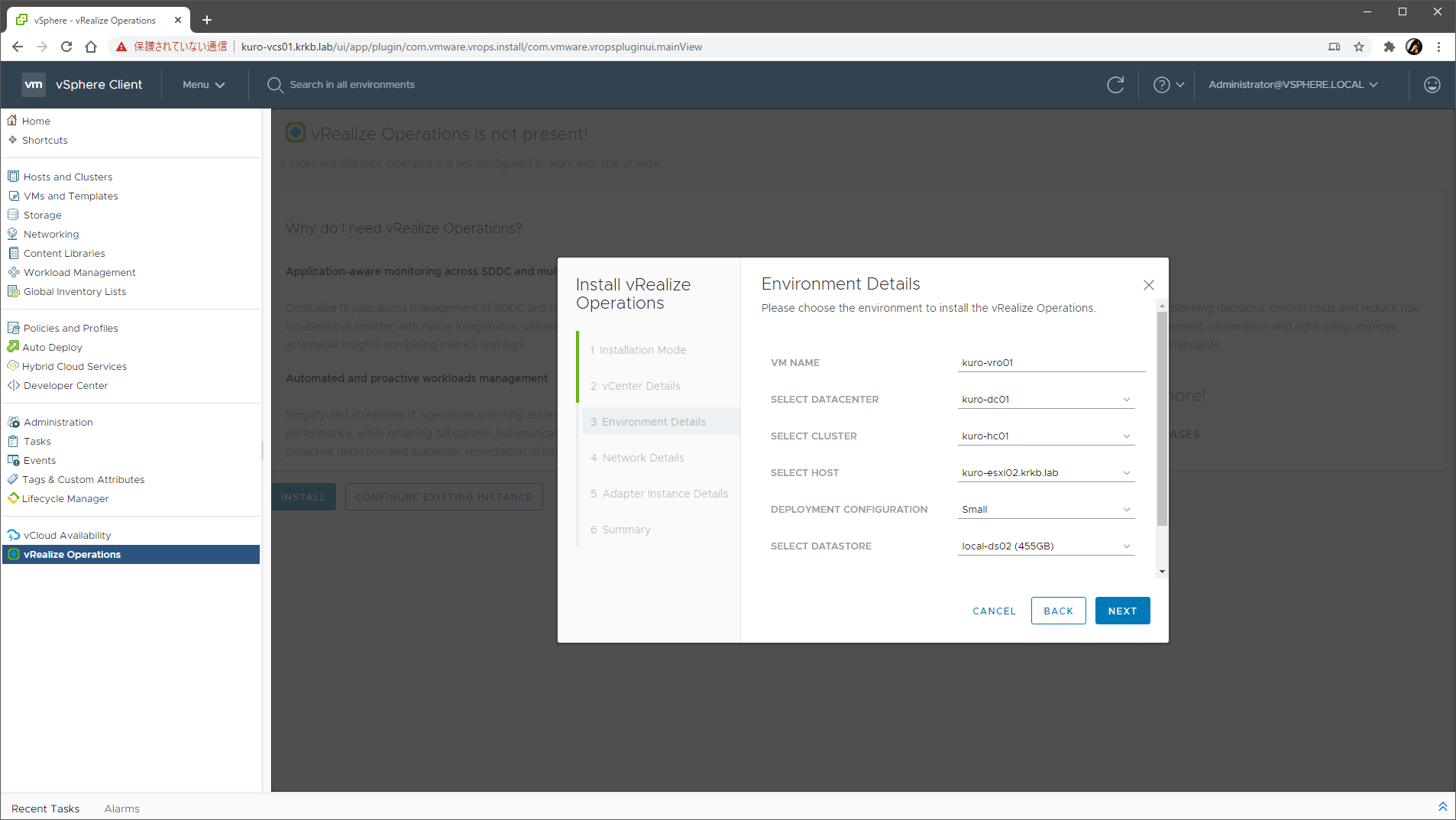Select Hosts and Clusters in sidebar
1456x820 pixels.
(67, 177)
